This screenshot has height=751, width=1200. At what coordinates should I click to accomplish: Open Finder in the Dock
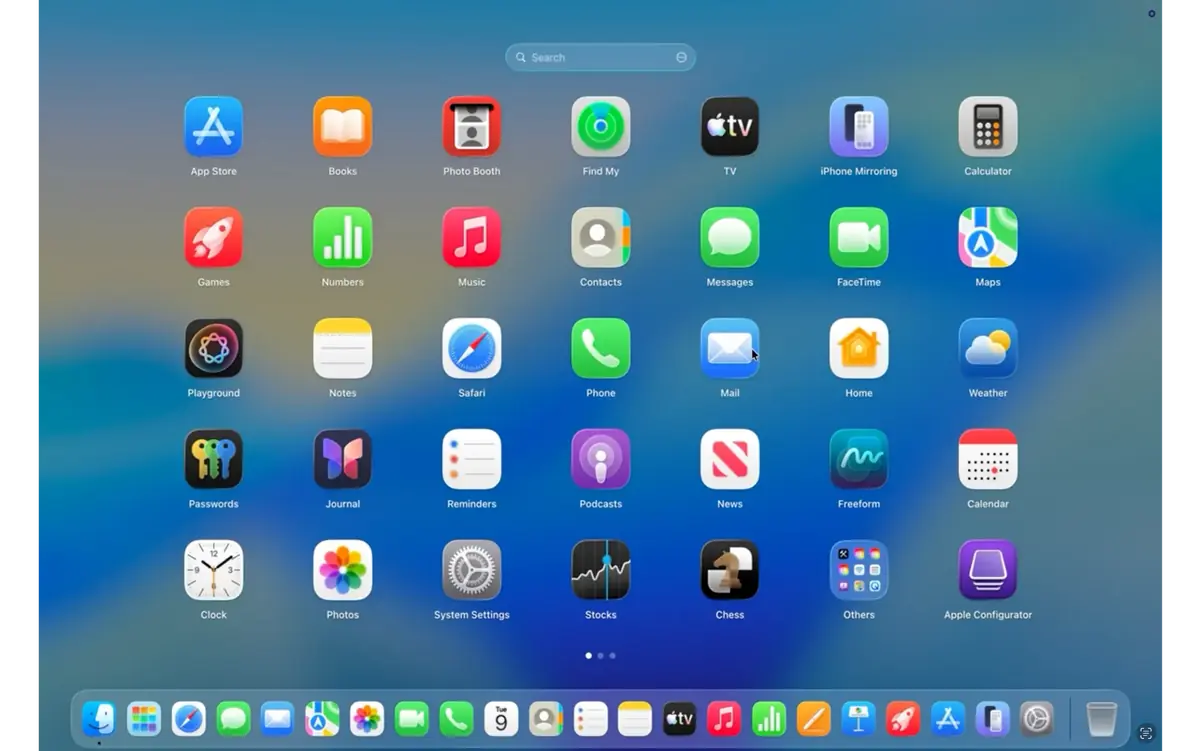[98, 719]
